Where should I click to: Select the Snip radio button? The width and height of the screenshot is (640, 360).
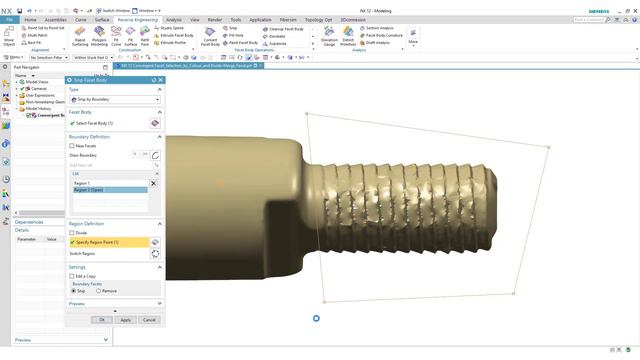click(73, 291)
